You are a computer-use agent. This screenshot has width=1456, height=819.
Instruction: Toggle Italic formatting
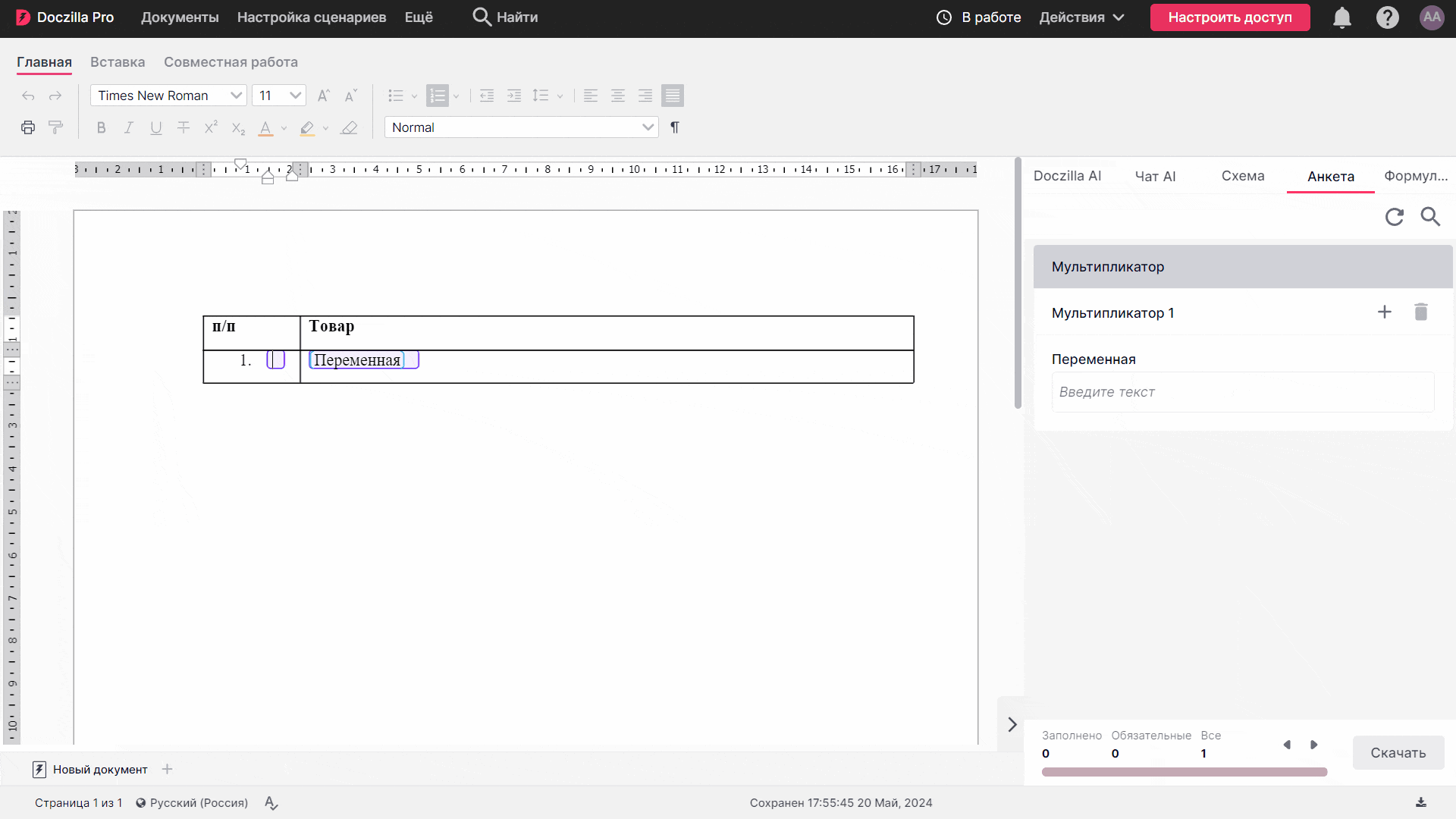129,127
